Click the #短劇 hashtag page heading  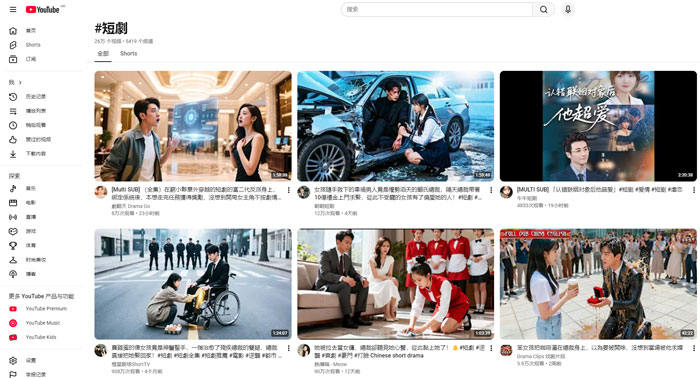[x=111, y=29]
